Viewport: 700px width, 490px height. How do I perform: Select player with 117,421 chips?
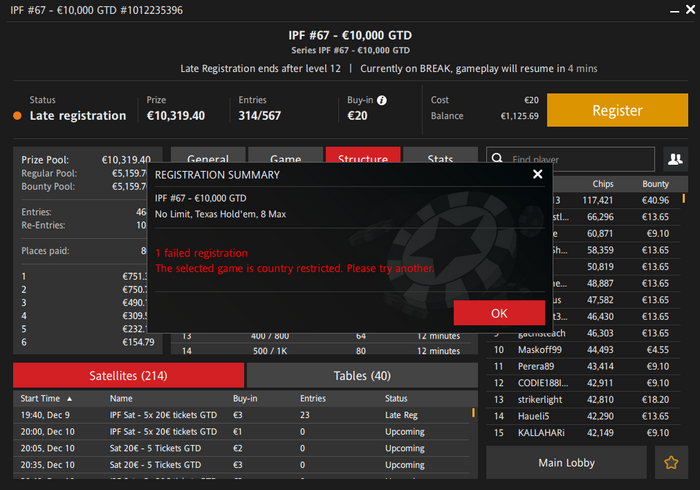tap(616, 200)
